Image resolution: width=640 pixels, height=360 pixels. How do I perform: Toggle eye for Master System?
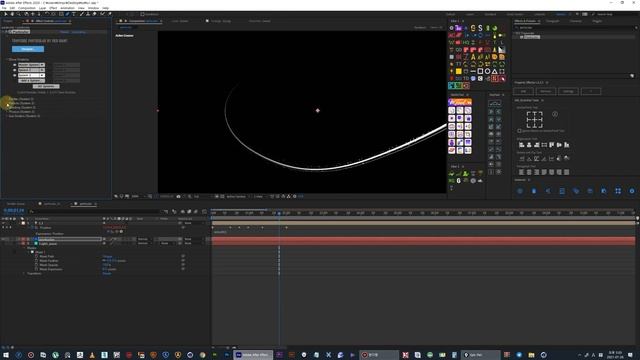click(15, 65)
